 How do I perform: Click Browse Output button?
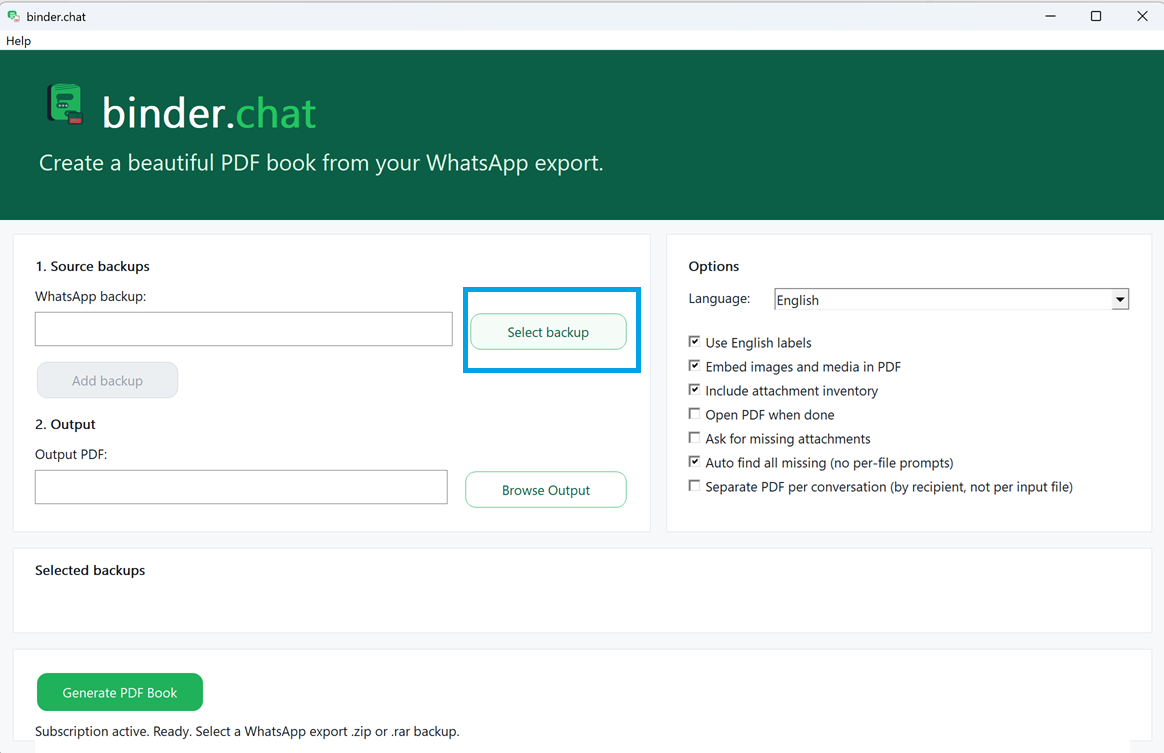546,490
